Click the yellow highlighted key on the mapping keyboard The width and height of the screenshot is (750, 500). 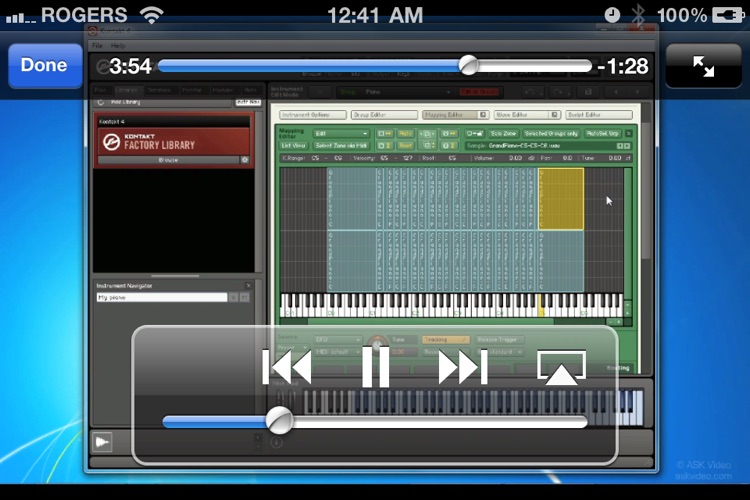pyautogui.click(x=541, y=305)
